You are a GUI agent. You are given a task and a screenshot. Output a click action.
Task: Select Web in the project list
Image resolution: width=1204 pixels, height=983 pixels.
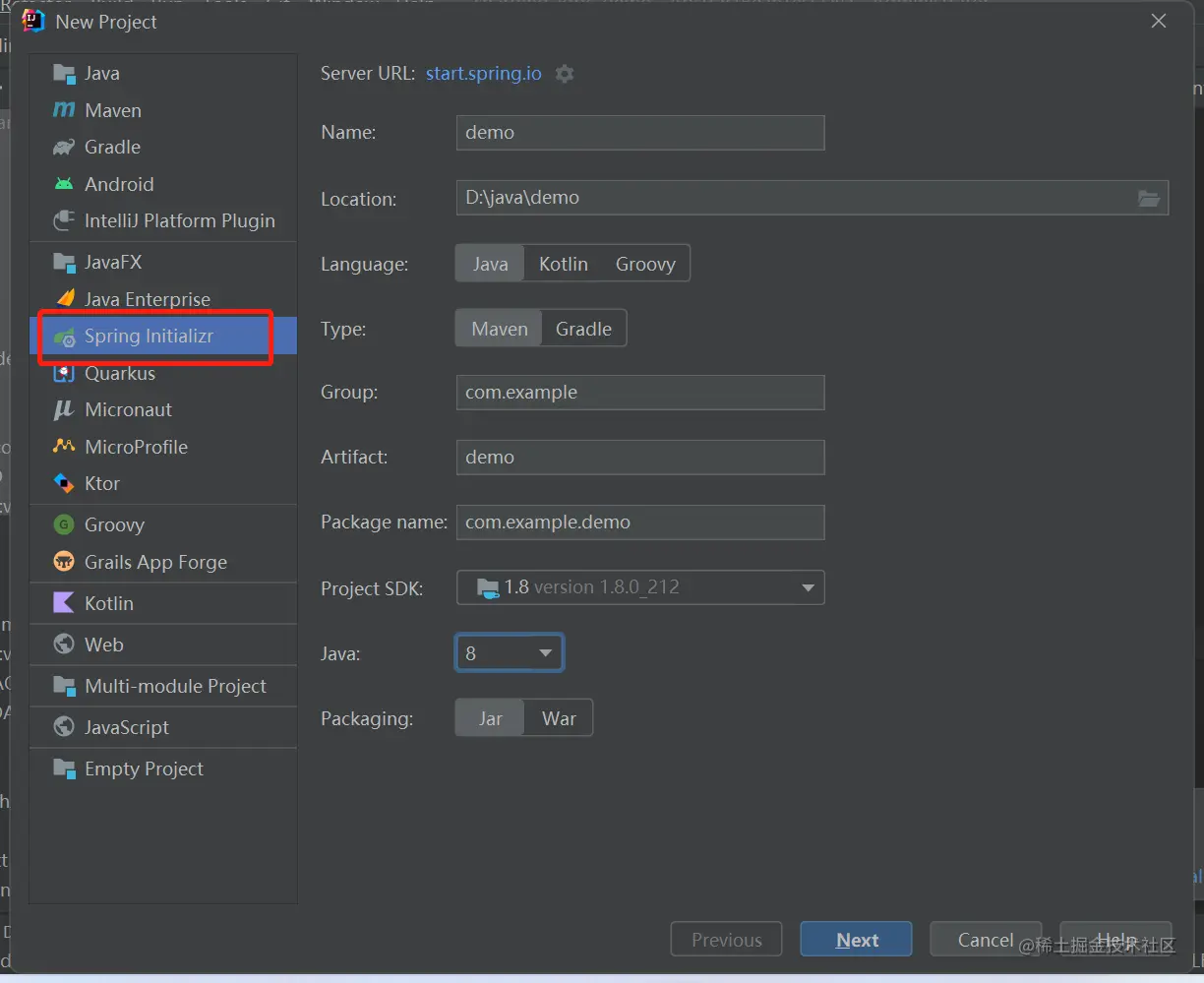(163, 645)
